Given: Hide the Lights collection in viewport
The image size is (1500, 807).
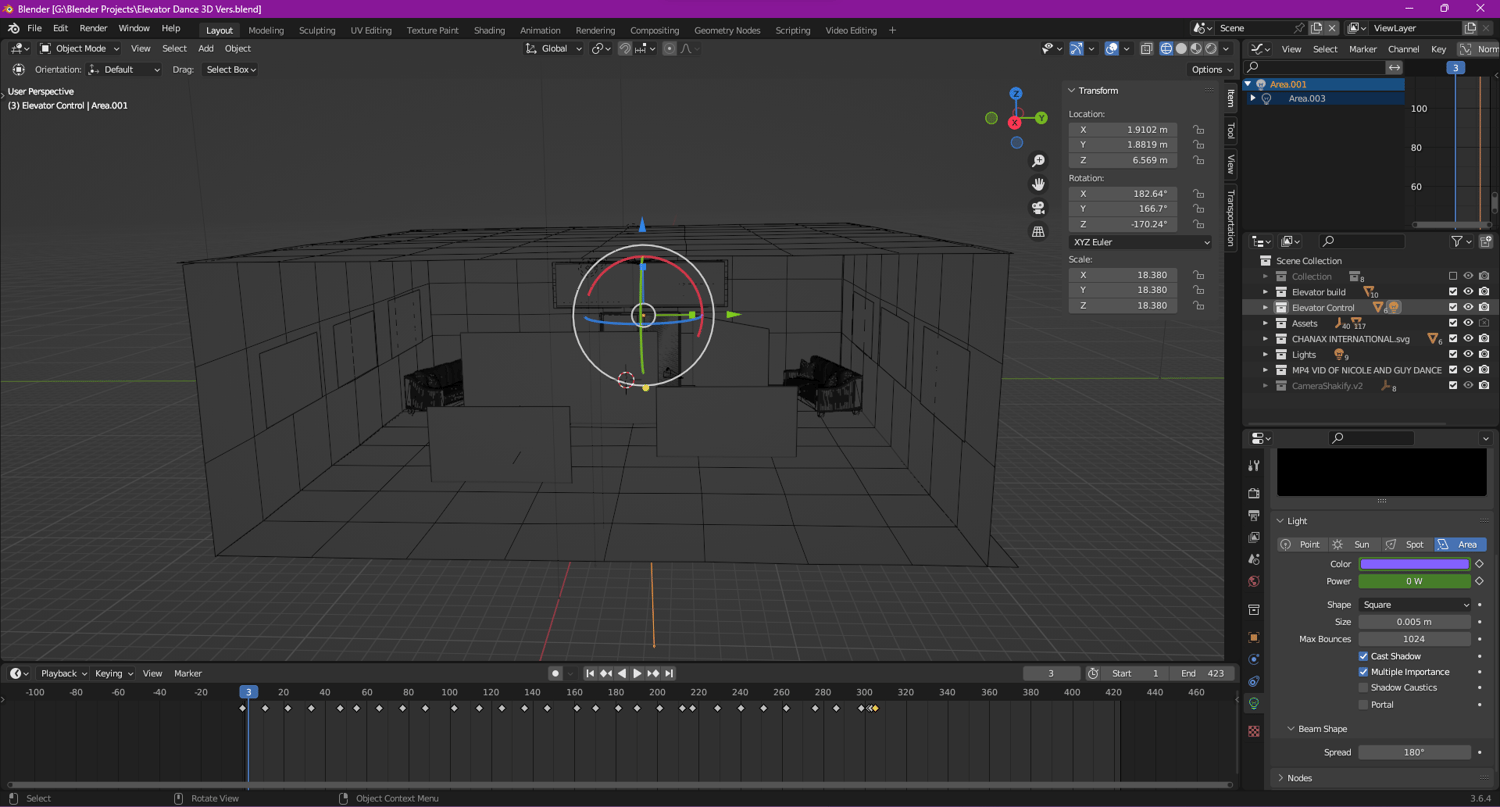Looking at the screenshot, I should [1468, 354].
